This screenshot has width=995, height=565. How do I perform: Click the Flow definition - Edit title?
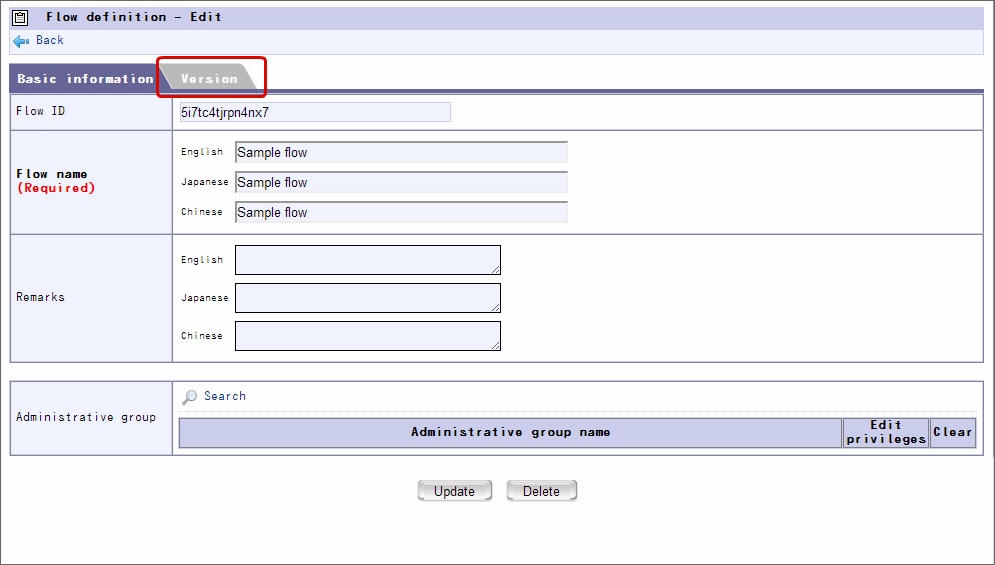pyautogui.click(x=134, y=17)
